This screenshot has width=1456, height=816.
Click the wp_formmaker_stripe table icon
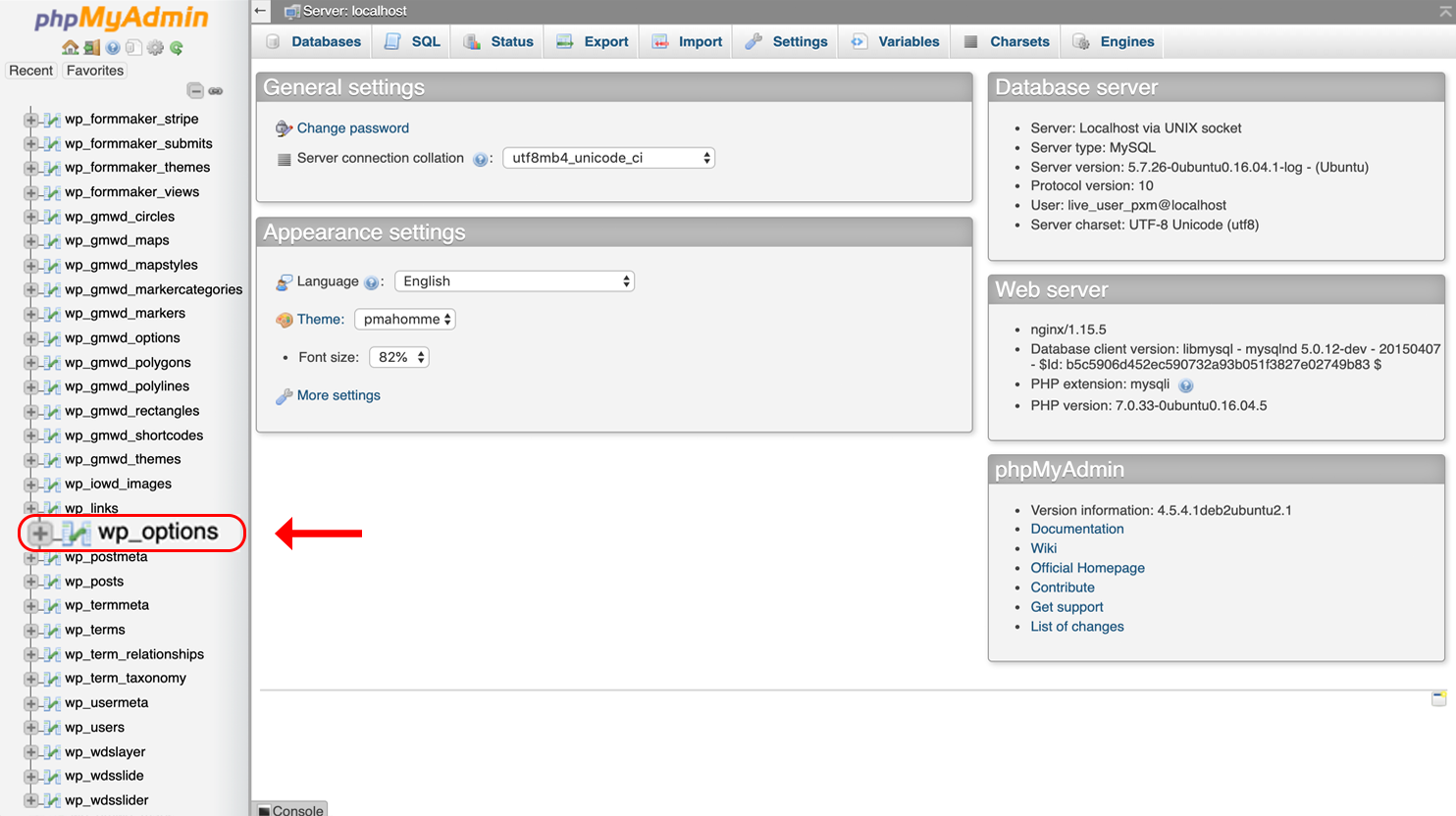click(53, 120)
